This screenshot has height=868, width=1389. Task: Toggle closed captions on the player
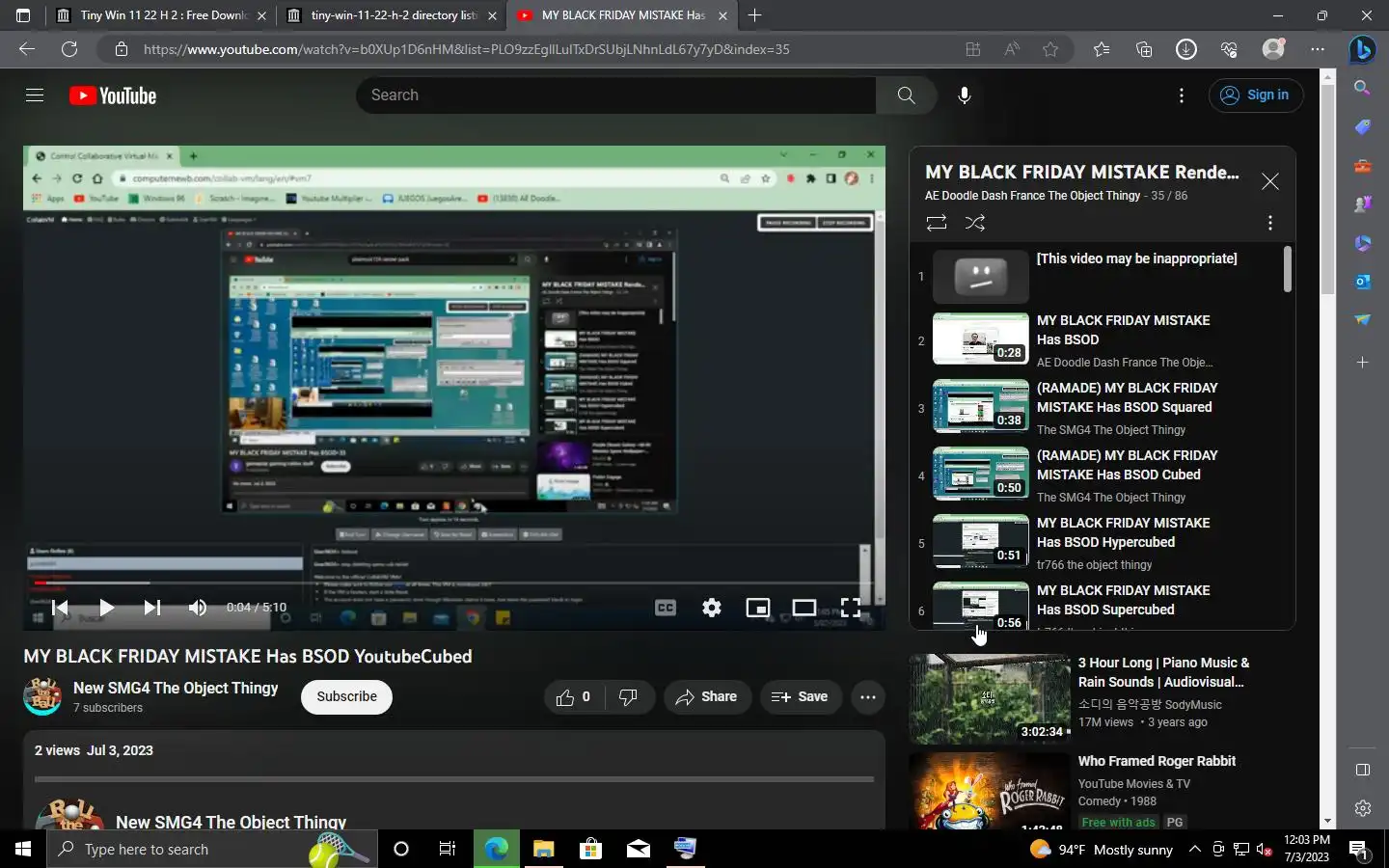click(x=666, y=608)
